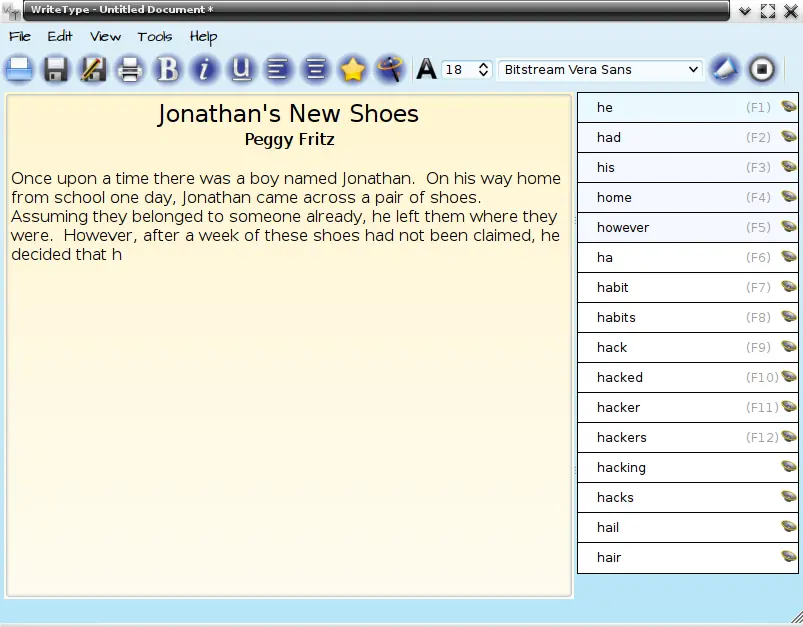Click the author line "Peggy Fritz"
Screen dimensions: 803x627
(289, 139)
